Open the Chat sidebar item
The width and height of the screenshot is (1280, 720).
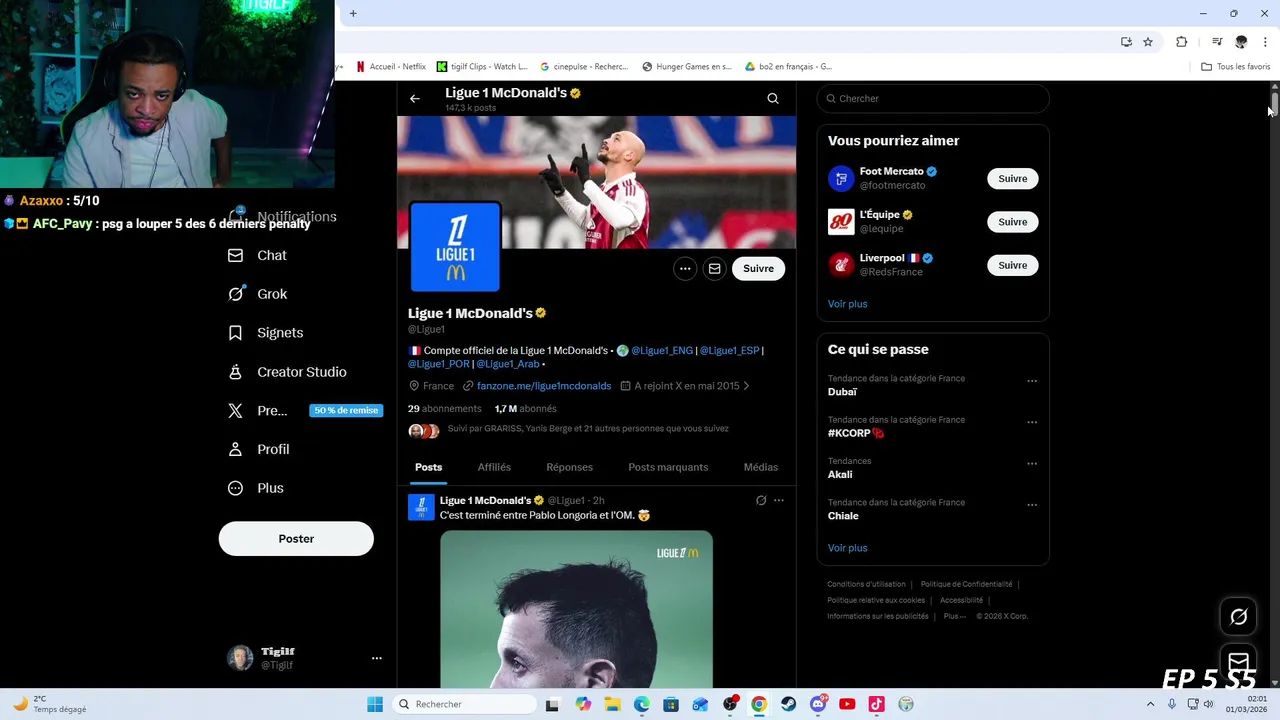click(x=257, y=255)
